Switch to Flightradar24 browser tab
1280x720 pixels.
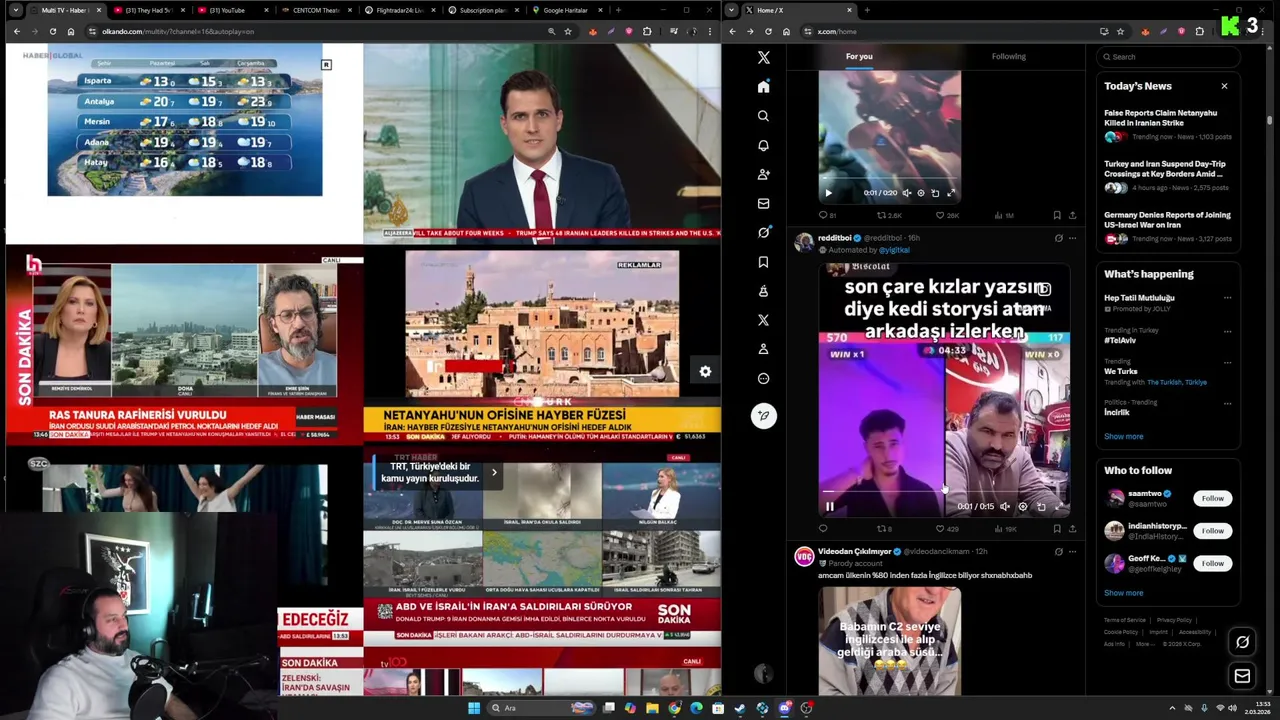(x=400, y=10)
